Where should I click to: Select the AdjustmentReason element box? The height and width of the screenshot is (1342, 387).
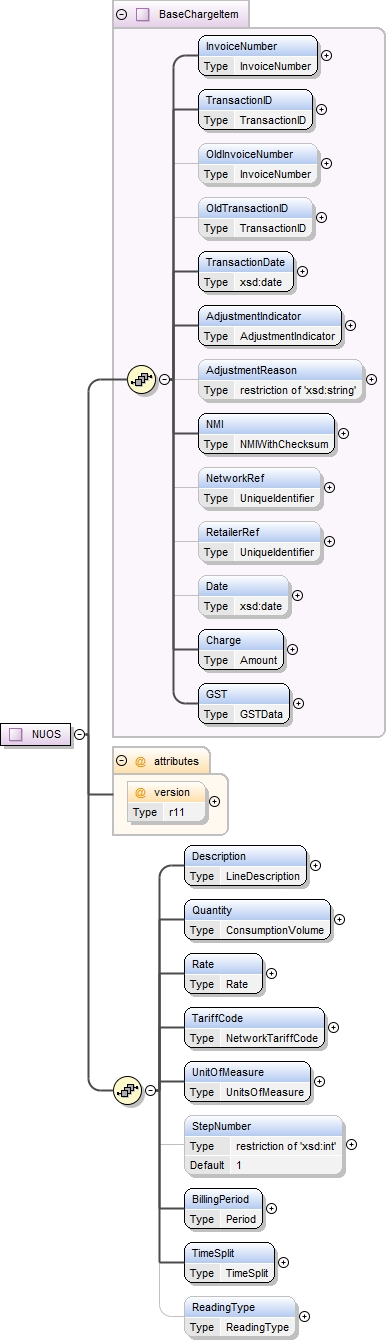tap(281, 380)
